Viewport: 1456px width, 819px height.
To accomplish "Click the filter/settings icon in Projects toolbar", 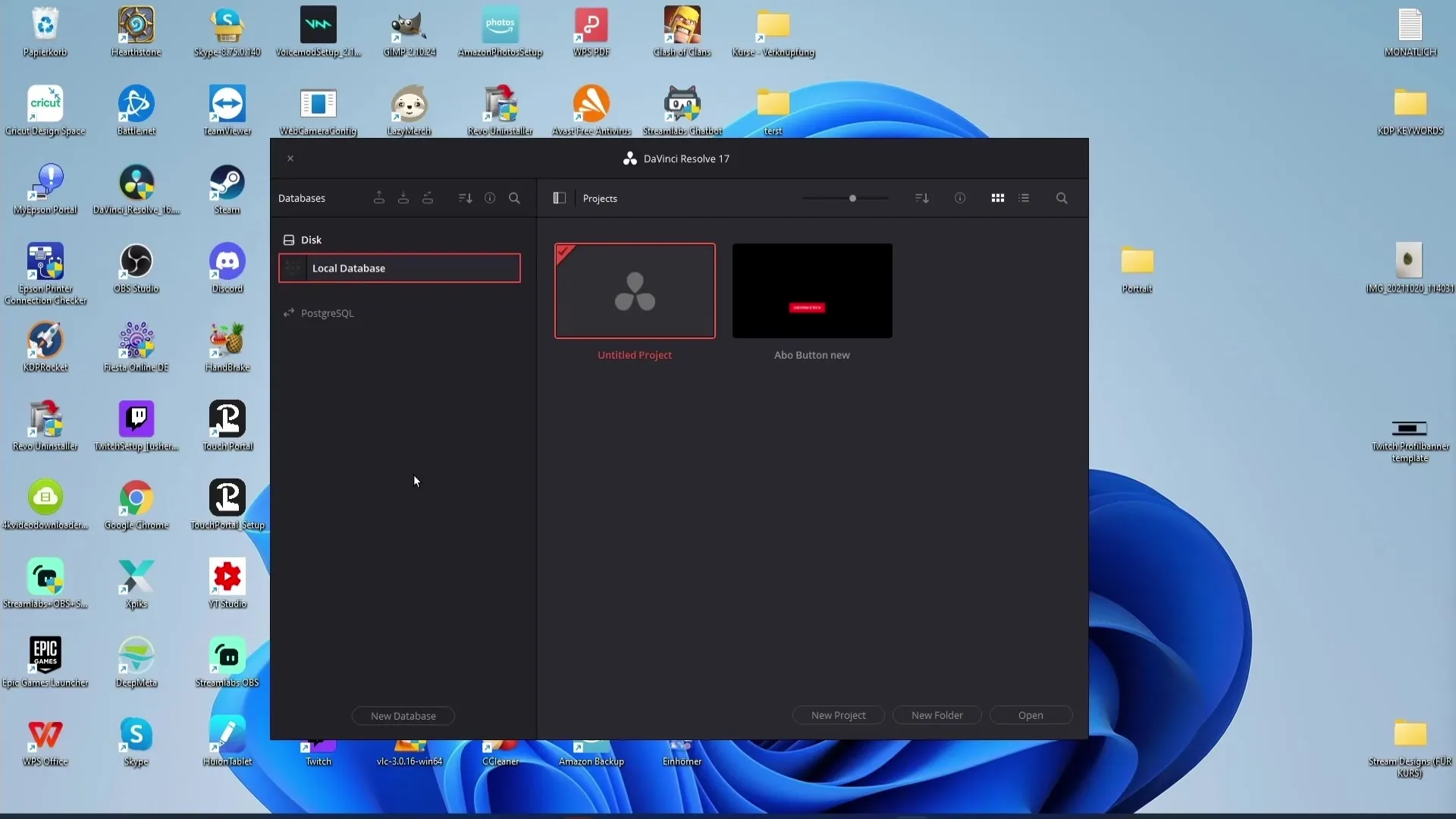I will coord(921,197).
